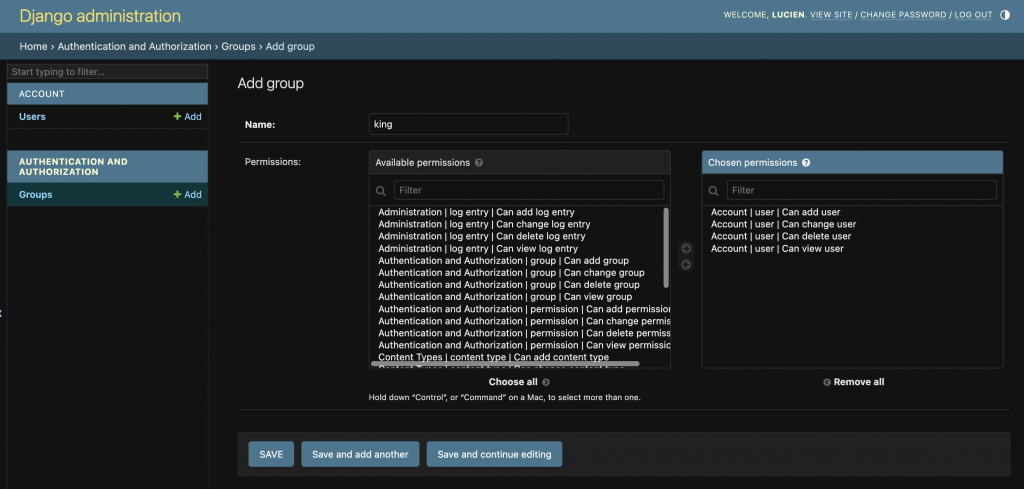Select 'group | Can delete group' permission

pyautogui.click(x=509, y=285)
